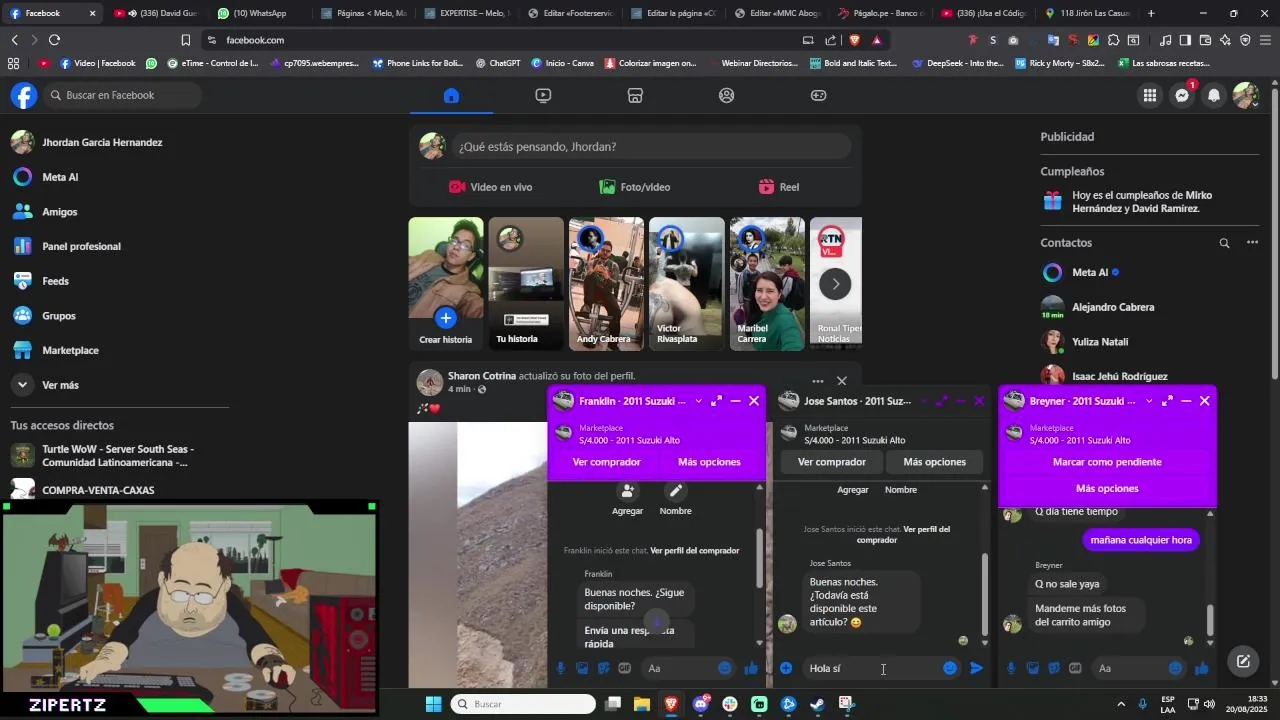Show hidden system tray icons chevron
Screen dimensions: 1280x720
pyautogui.click(x=1120, y=704)
